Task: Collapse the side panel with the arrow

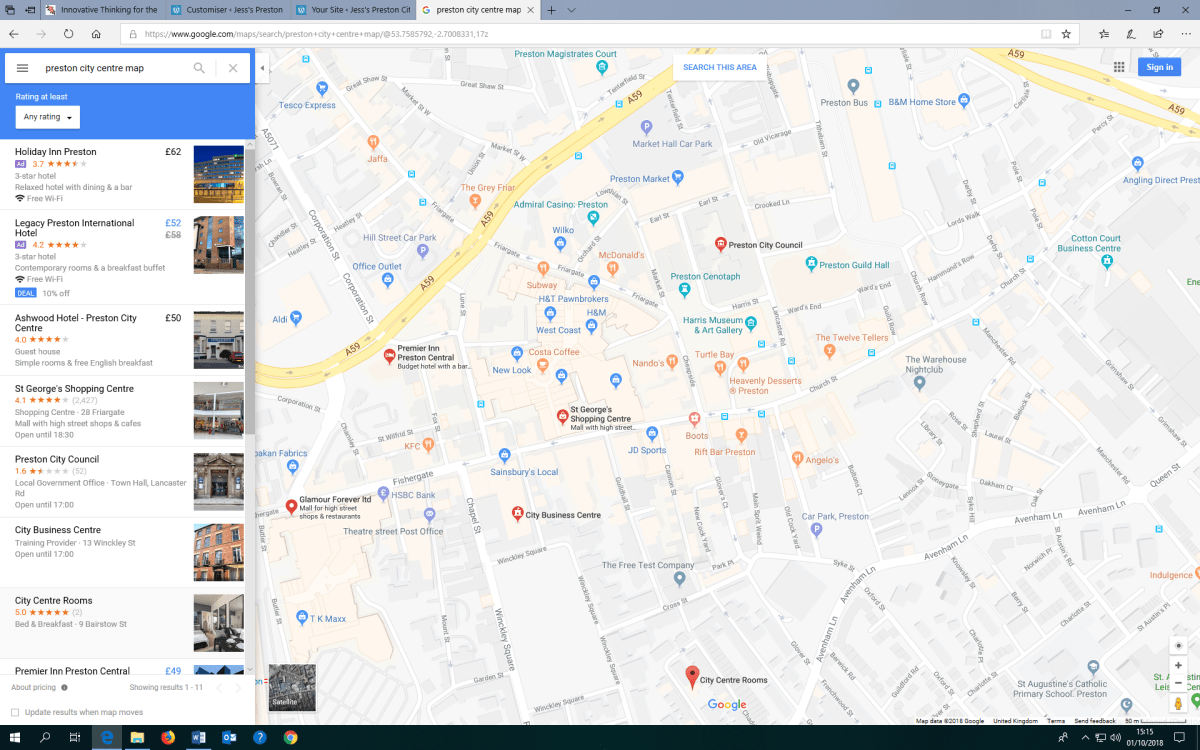Action: click(262, 68)
